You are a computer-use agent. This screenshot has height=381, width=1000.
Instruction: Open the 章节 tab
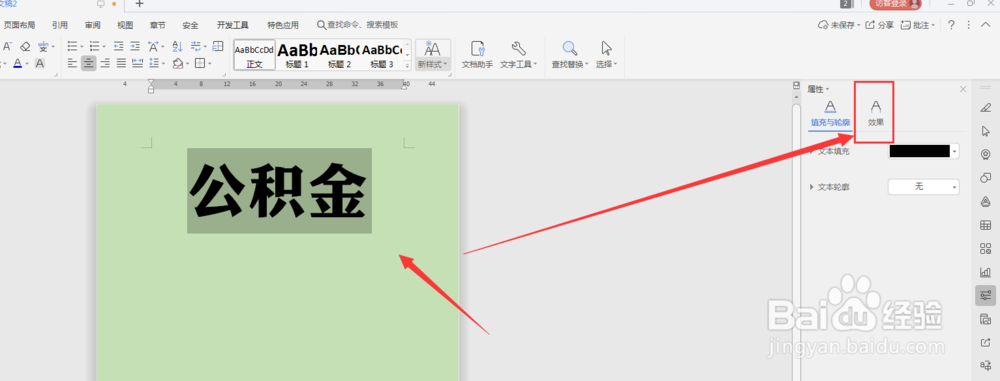(x=158, y=26)
